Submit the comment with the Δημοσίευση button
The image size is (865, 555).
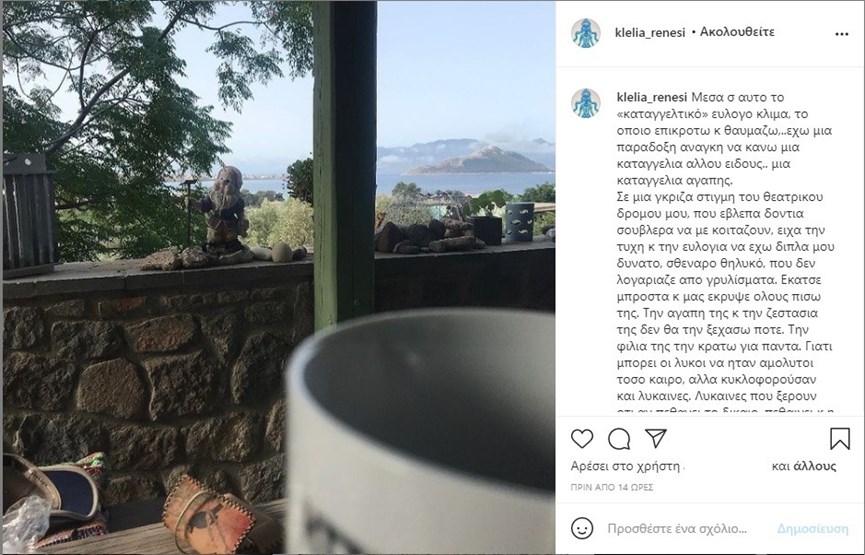click(813, 529)
